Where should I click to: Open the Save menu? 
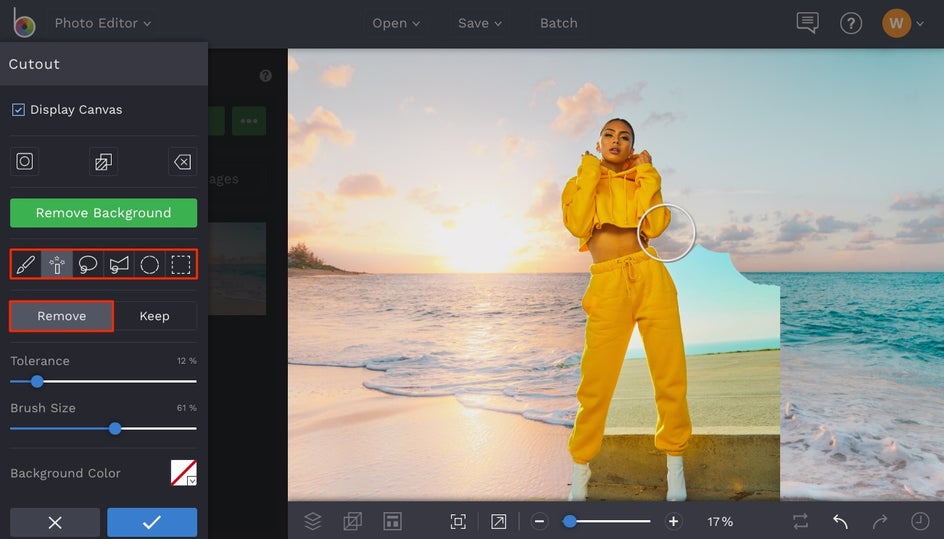click(480, 23)
